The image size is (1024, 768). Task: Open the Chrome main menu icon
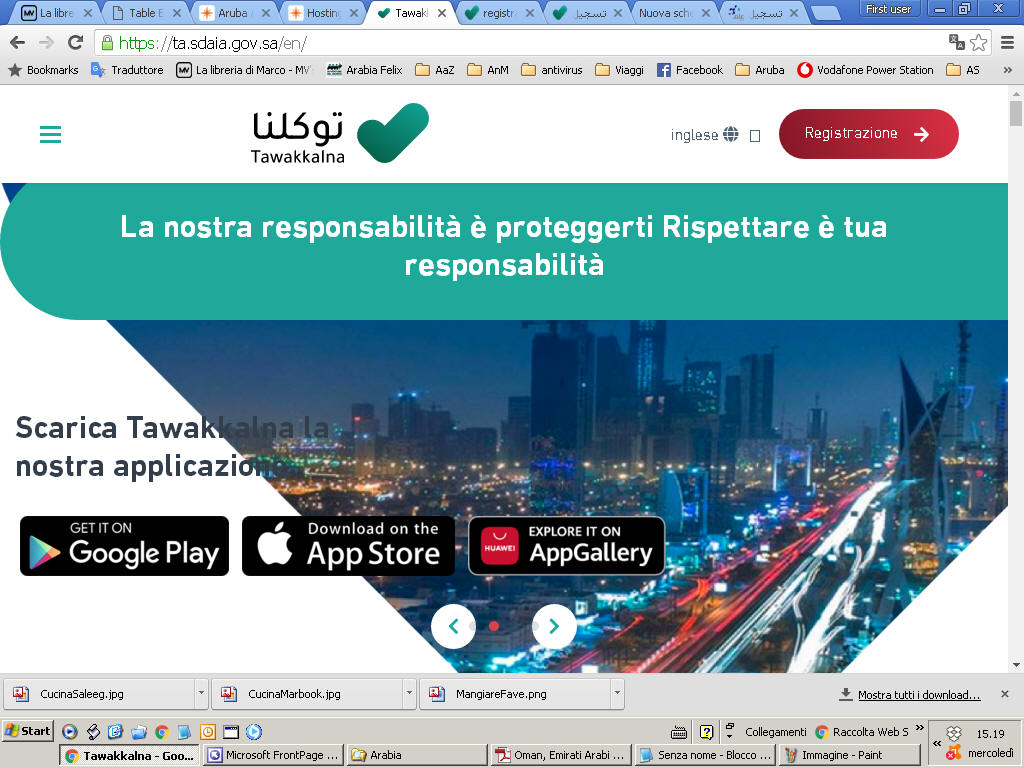click(1007, 42)
